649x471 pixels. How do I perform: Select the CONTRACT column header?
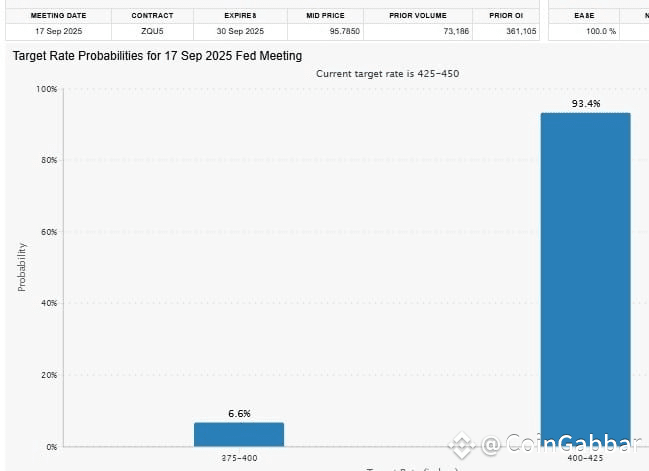tap(151, 16)
